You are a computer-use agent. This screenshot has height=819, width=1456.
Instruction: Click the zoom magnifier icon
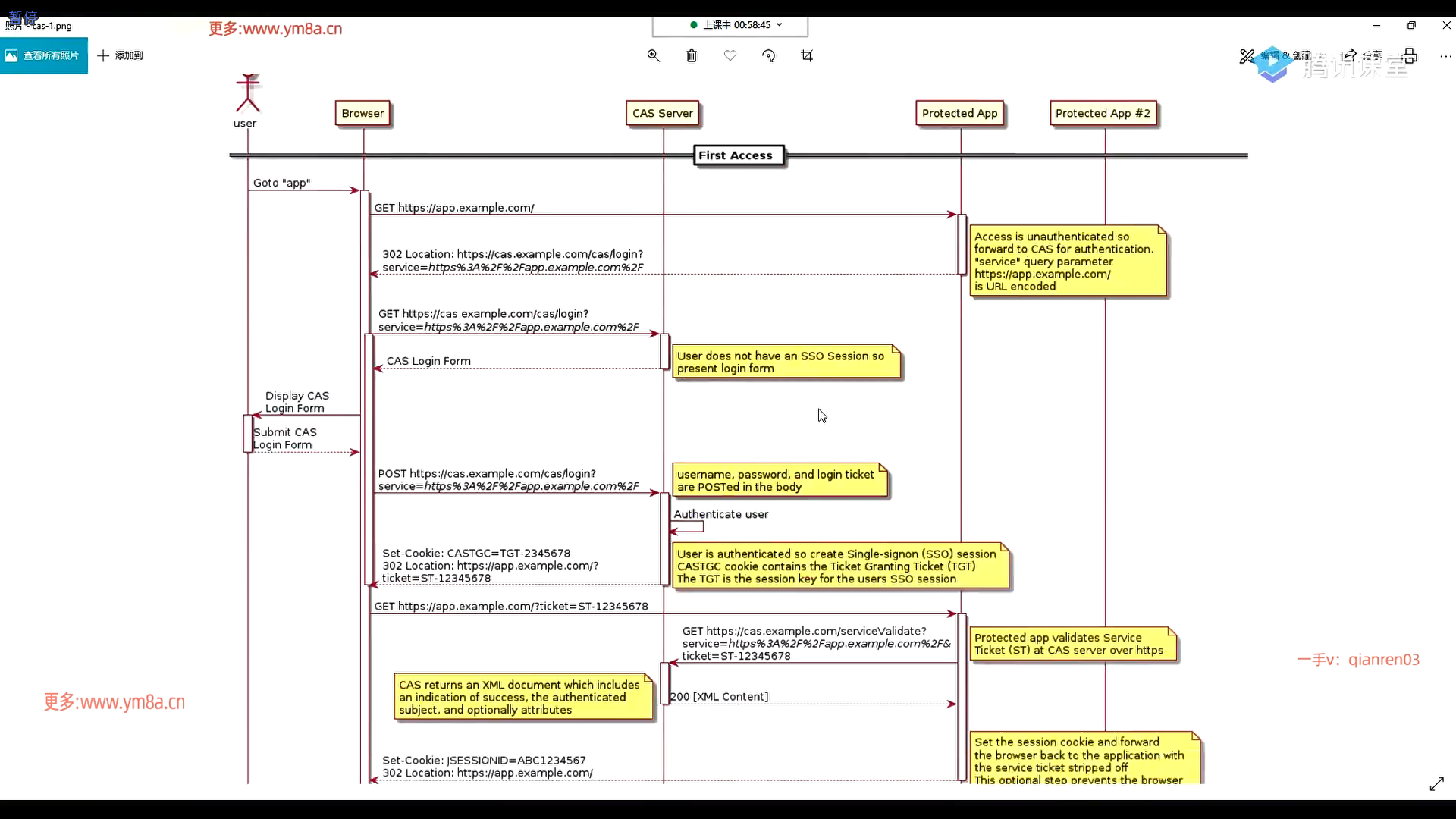(x=653, y=55)
